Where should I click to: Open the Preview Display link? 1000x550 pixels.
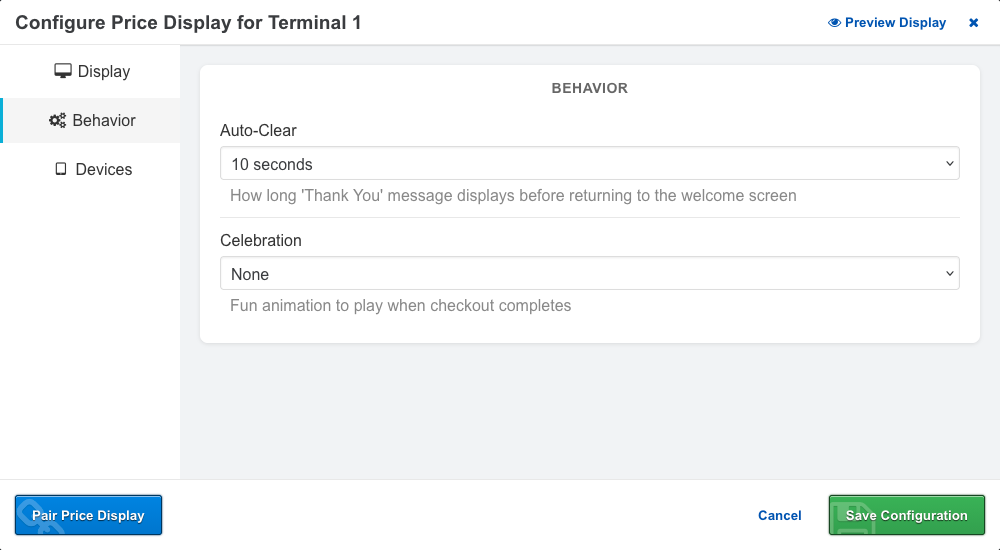coord(895,23)
